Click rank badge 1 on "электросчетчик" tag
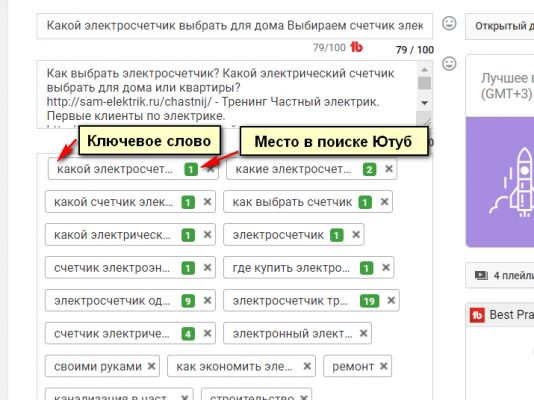Image resolution: width=534 pixels, height=400 pixels. click(336, 235)
